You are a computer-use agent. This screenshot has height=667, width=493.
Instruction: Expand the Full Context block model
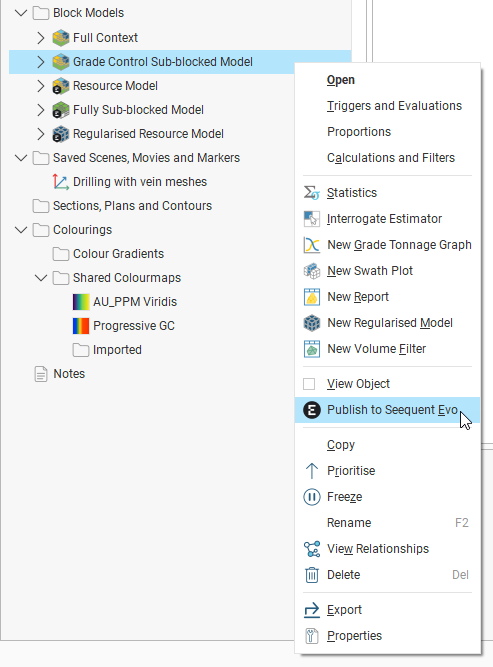(40, 38)
